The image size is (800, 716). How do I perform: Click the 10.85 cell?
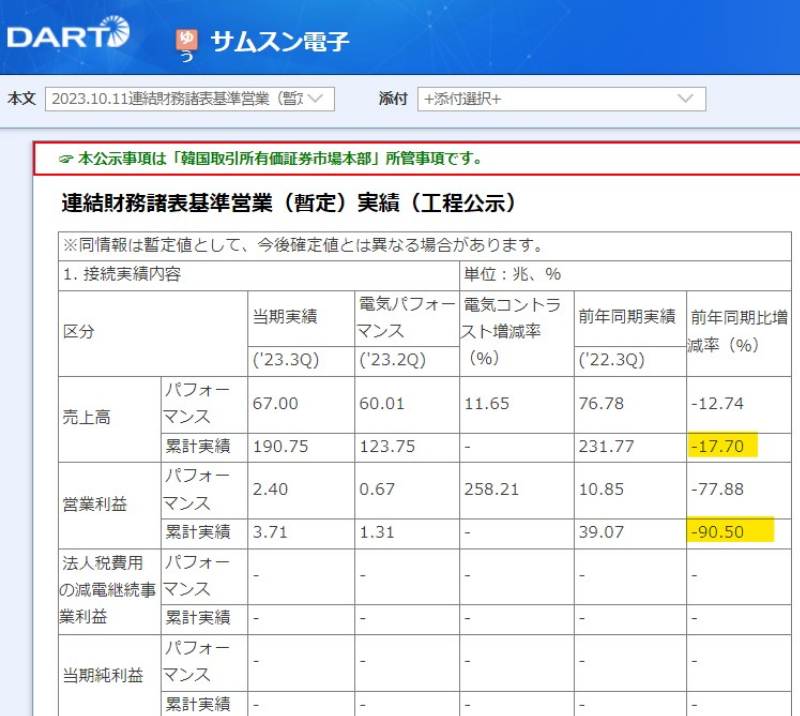[x=630, y=490]
